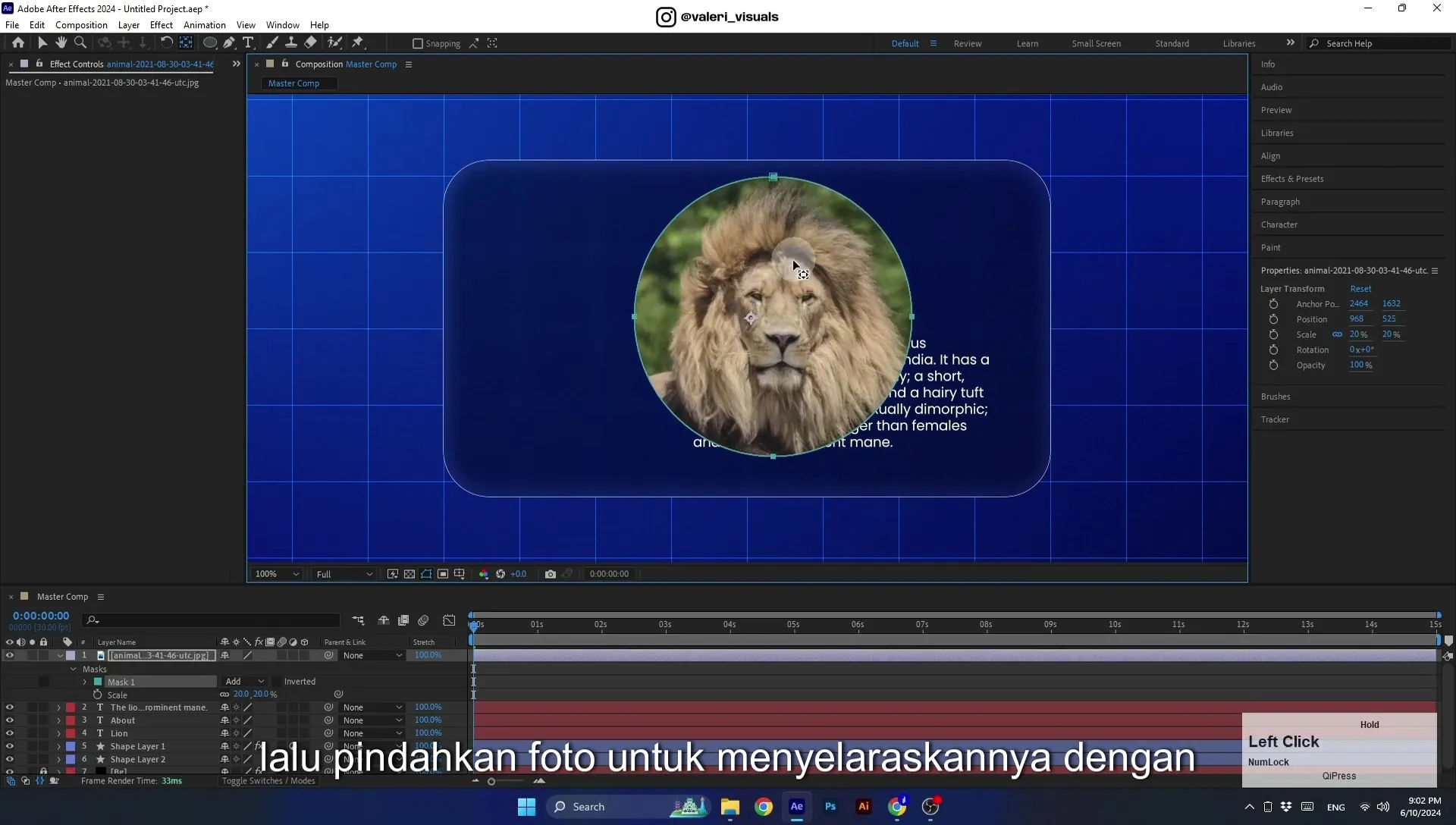
Task: Open the Graph Editor in timeline
Action: click(449, 620)
